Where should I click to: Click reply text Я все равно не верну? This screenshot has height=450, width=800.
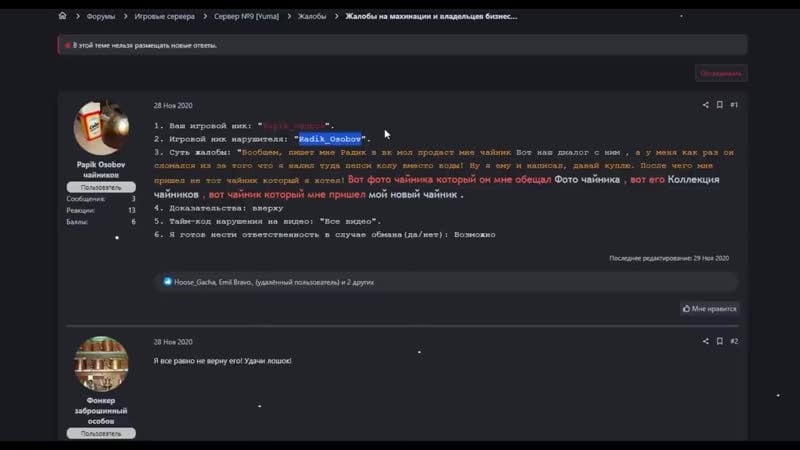222,361
